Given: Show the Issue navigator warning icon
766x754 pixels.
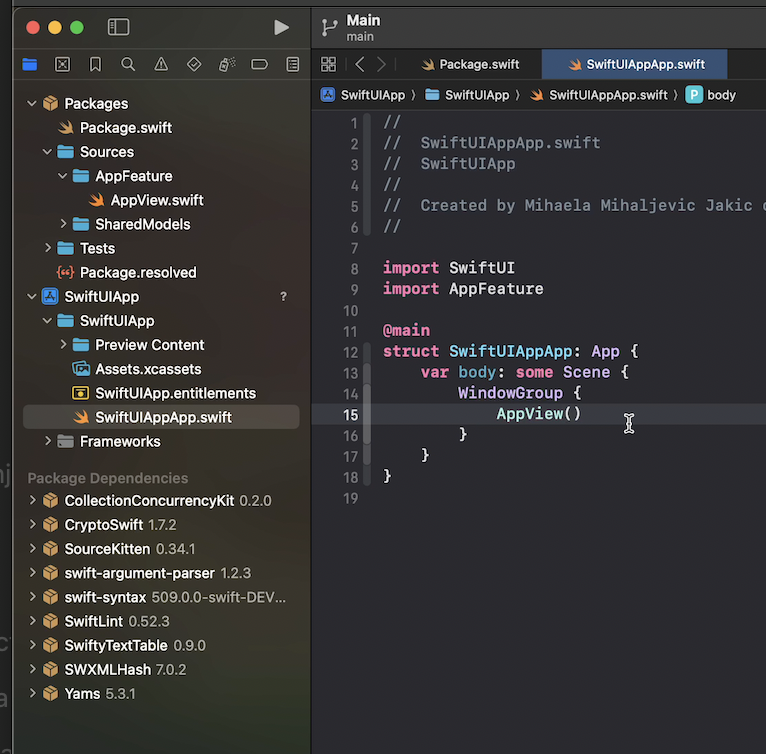Looking at the screenshot, I should 161,64.
